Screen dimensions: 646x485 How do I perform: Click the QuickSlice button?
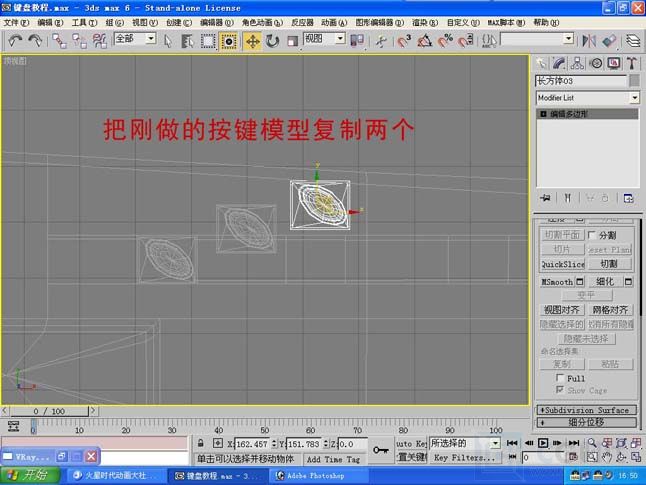[x=563, y=264]
